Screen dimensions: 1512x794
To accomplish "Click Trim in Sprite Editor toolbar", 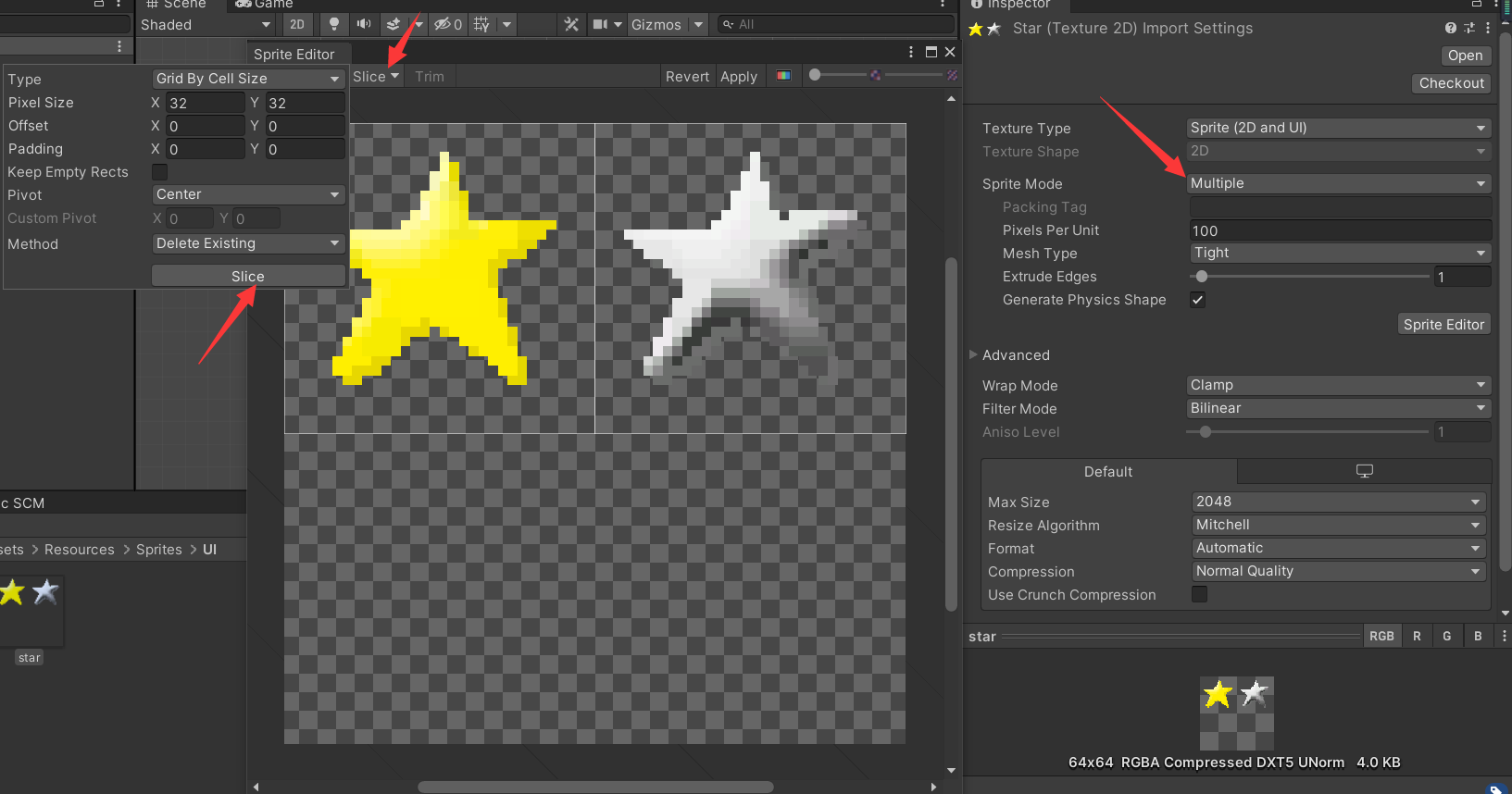I will [430, 76].
